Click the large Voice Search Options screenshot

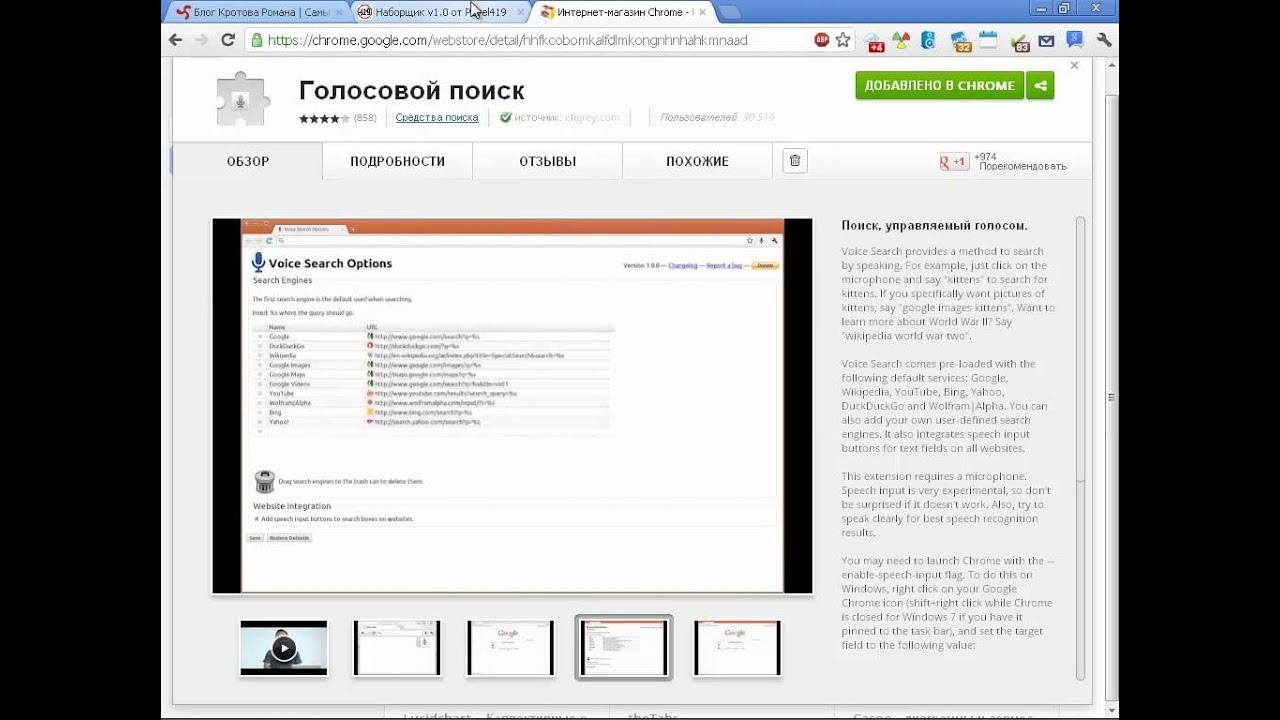point(512,405)
